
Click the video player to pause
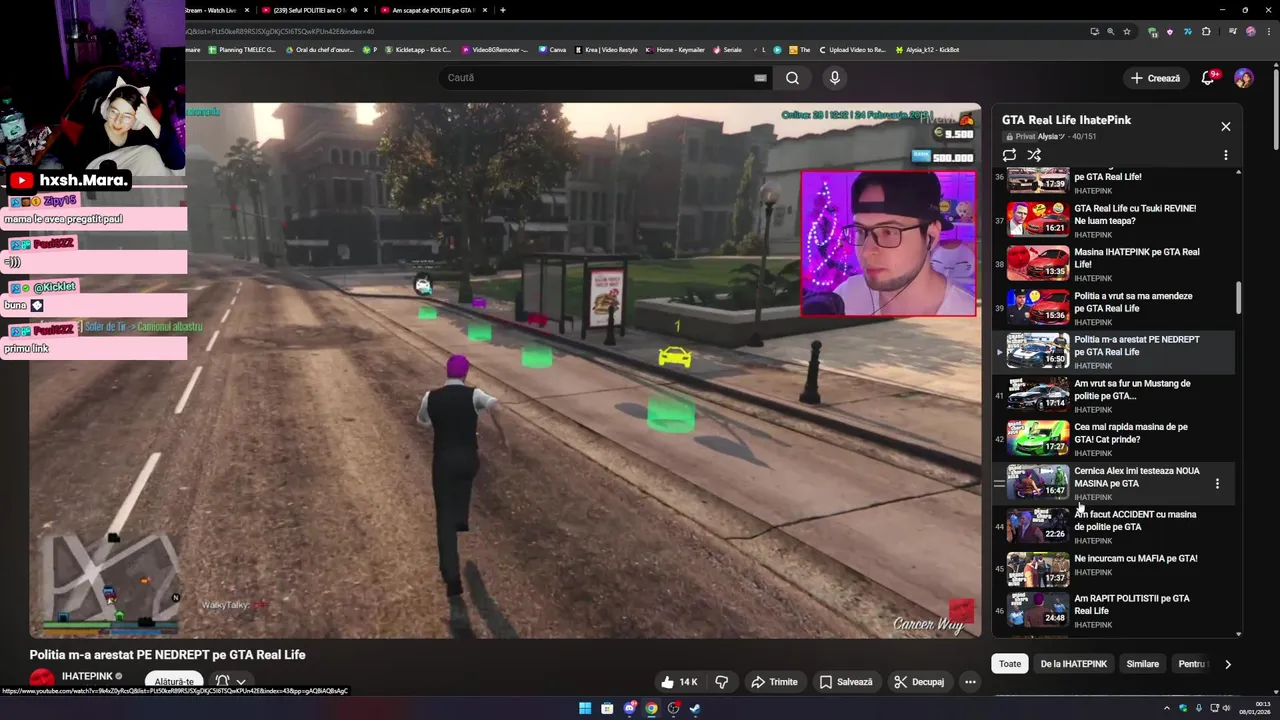505,370
